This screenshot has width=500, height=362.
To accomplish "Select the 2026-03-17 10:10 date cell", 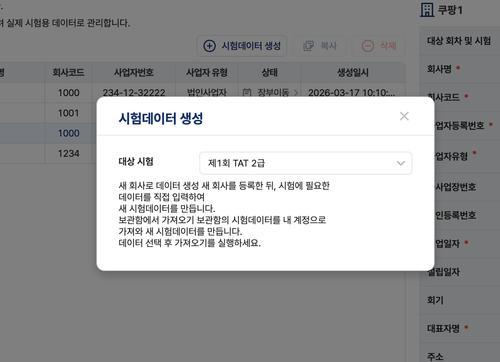I will click(352, 92).
